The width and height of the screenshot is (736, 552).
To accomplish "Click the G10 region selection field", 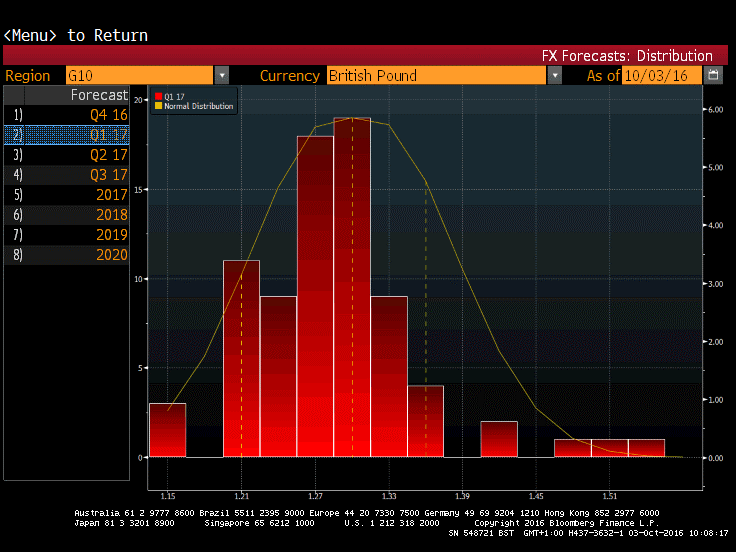I will tap(138, 75).
